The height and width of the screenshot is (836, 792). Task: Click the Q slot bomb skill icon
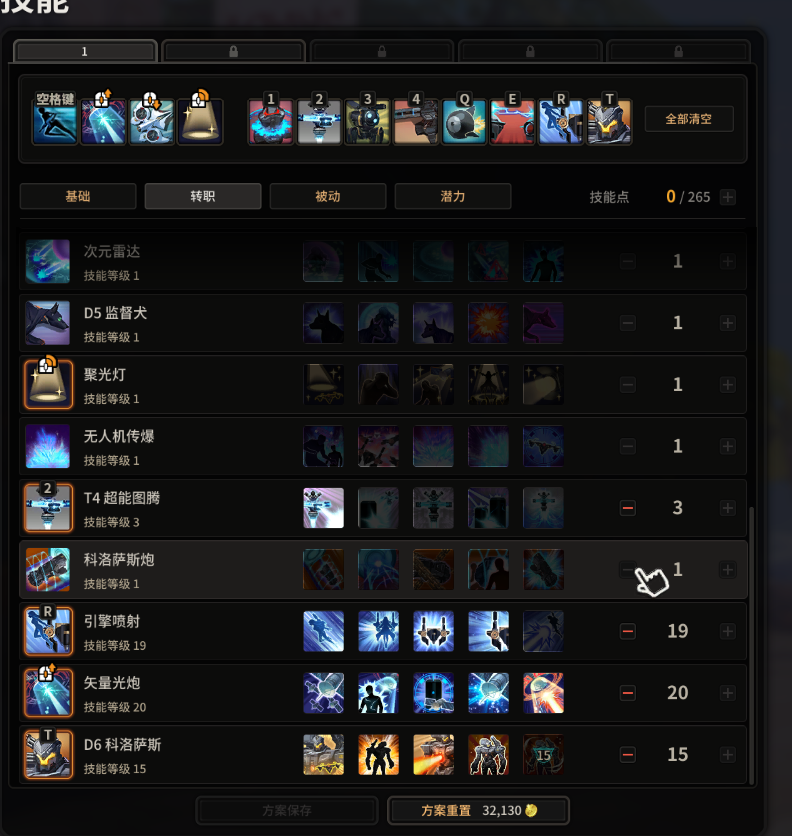pyautogui.click(x=464, y=122)
